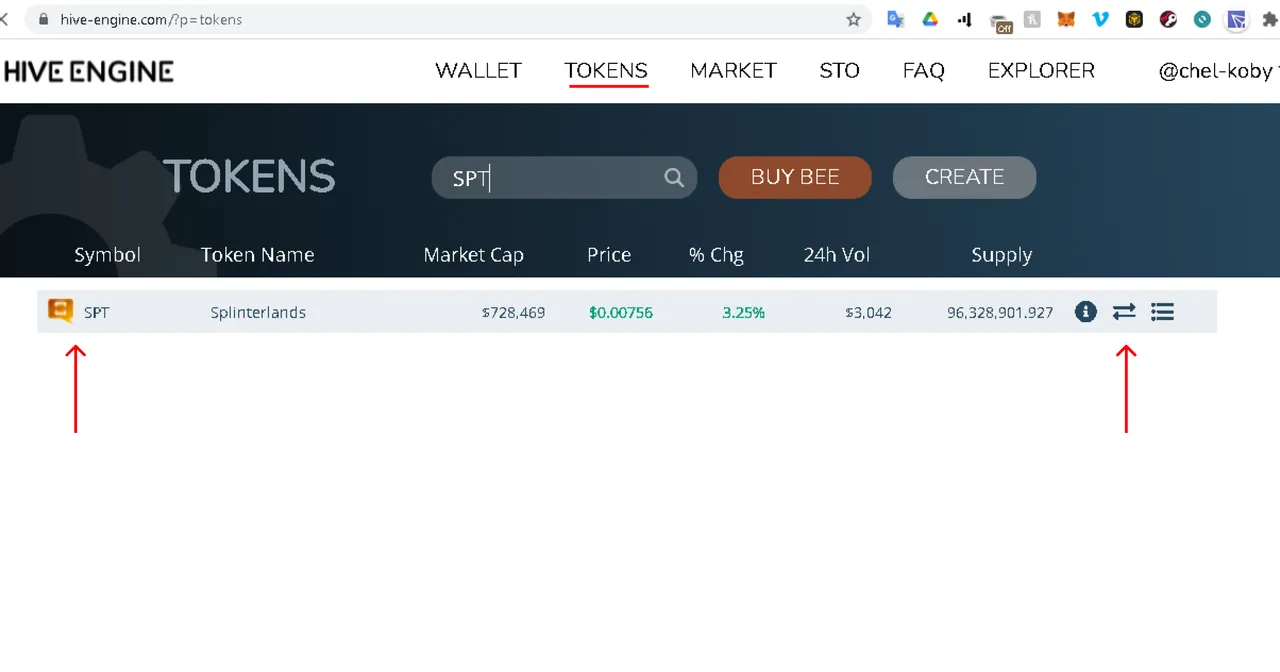Image resolution: width=1280 pixels, height=672 pixels.
Task: Sort by Token Name column header
Action: pos(257,255)
